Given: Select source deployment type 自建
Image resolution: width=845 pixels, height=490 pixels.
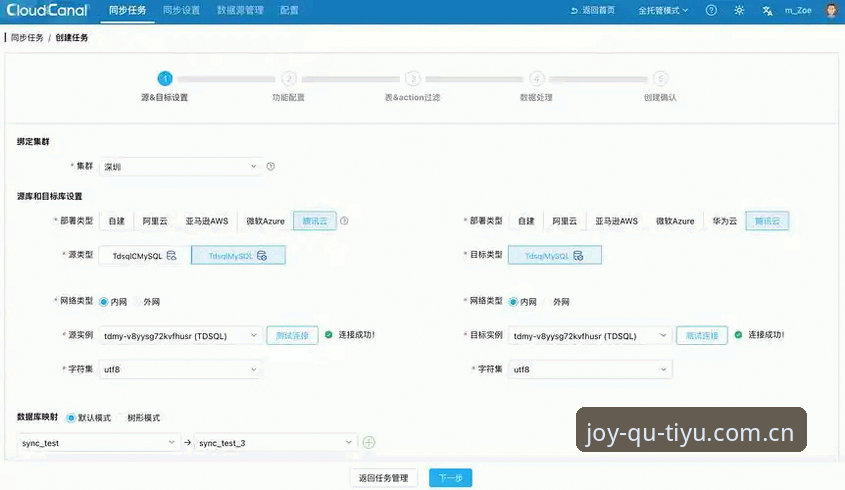Looking at the screenshot, I should (116, 221).
